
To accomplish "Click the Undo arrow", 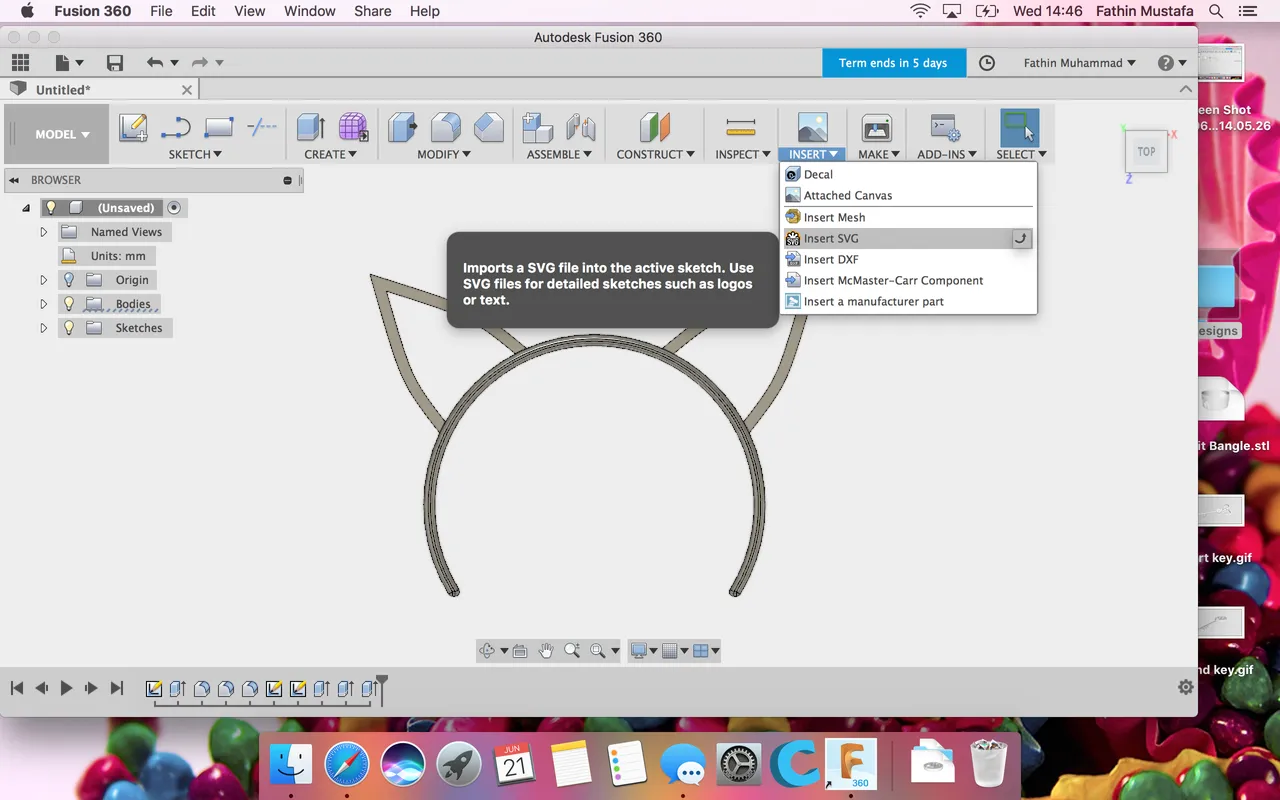I will (155, 63).
